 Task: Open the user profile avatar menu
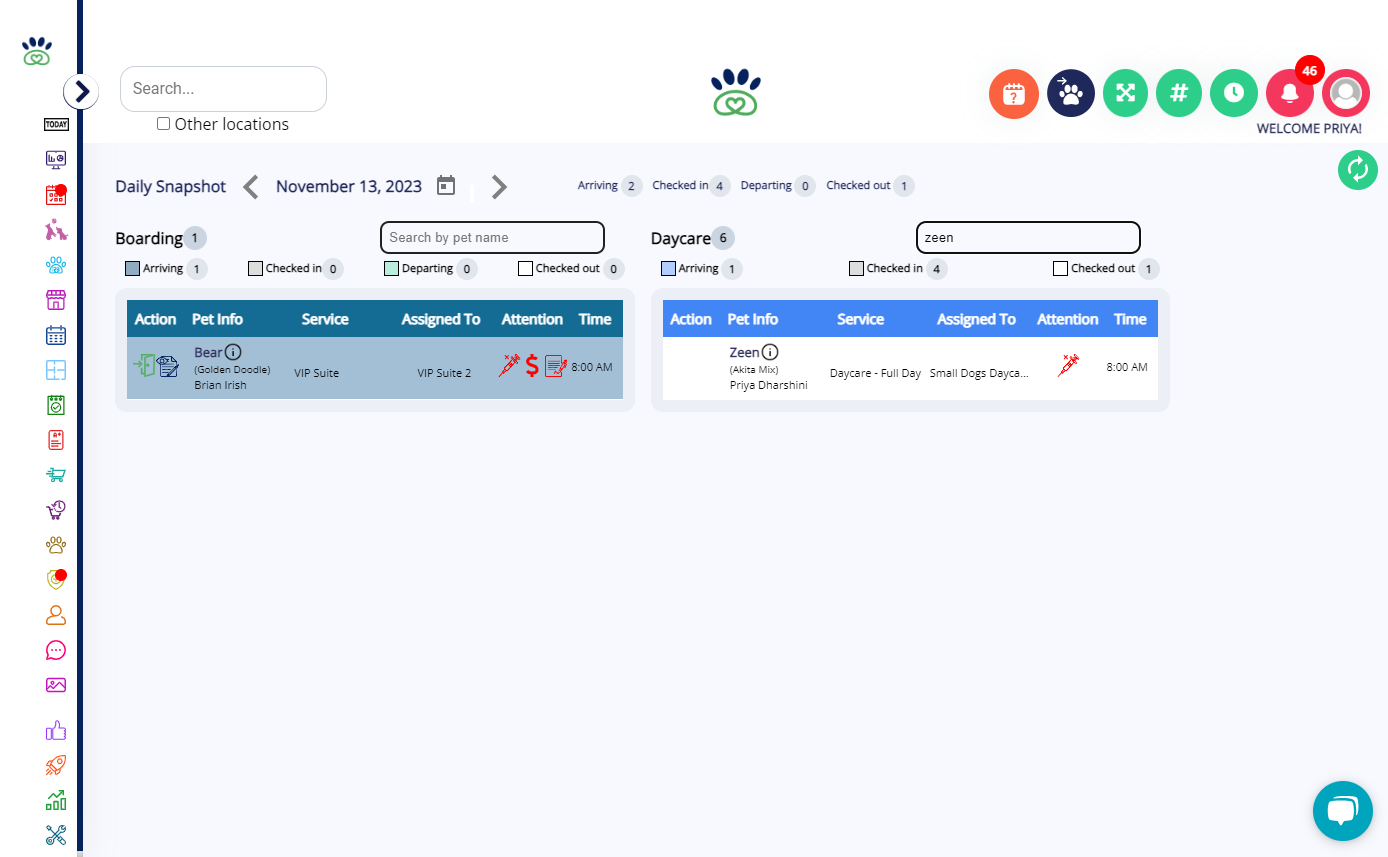click(x=1346, y=93)
